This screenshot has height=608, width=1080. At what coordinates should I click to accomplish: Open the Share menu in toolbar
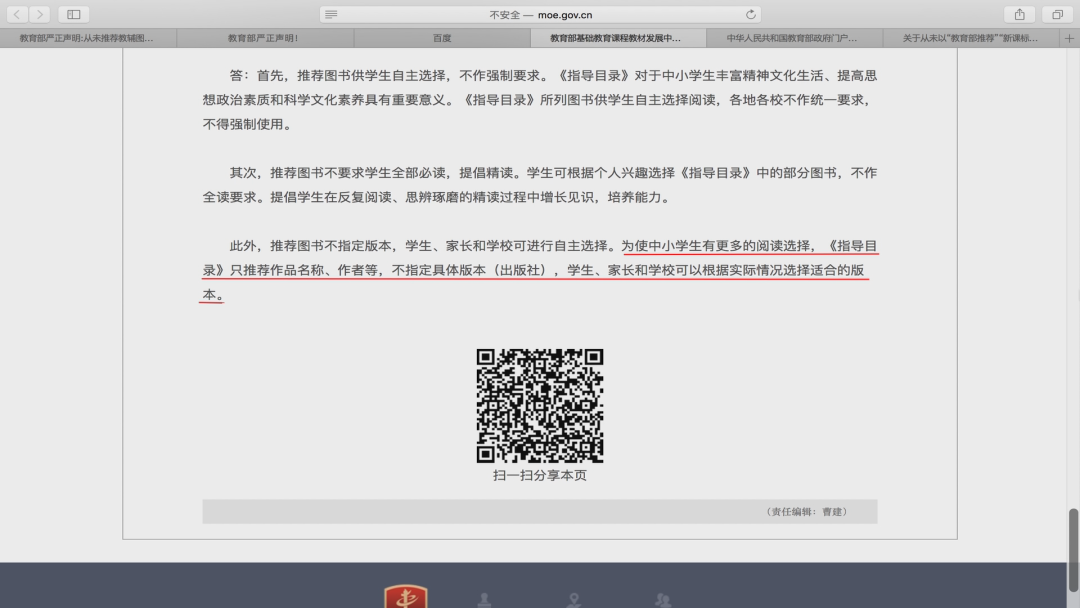click(1019, 14)
